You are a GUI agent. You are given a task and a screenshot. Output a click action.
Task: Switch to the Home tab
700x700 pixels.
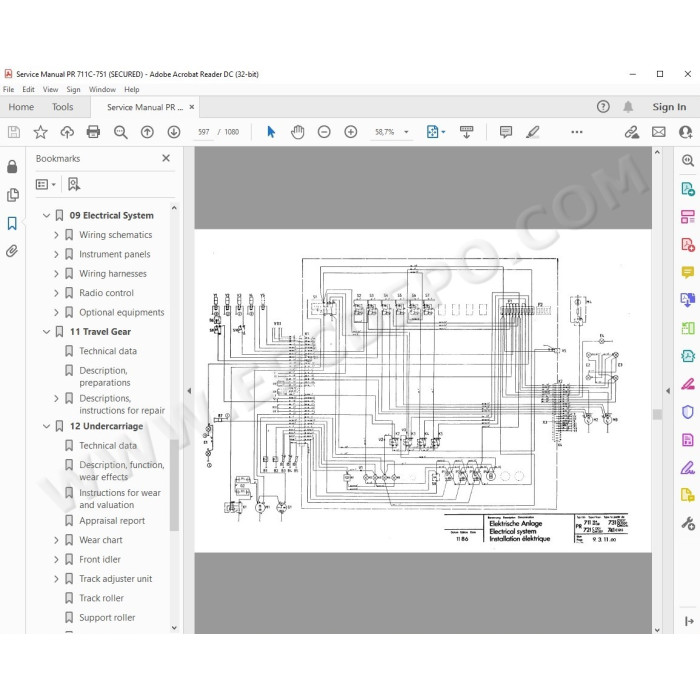[x=21, y=107]
